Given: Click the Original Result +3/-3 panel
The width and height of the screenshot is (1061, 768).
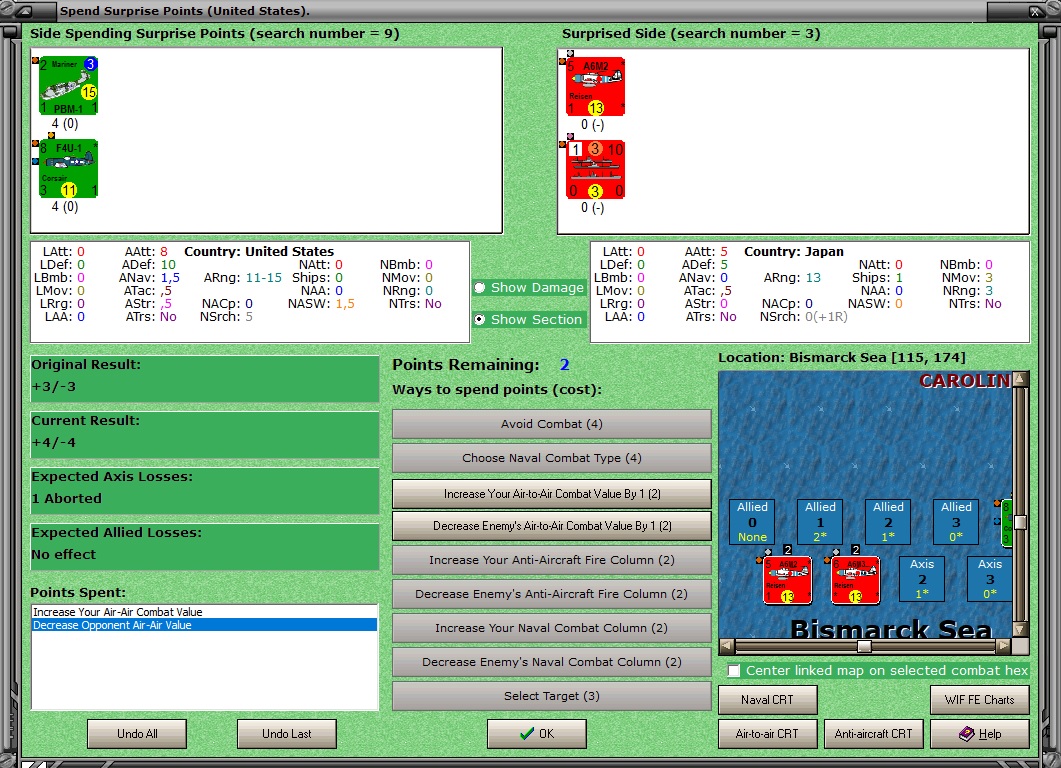Looking at the screenshot, I should coord(204,379).
